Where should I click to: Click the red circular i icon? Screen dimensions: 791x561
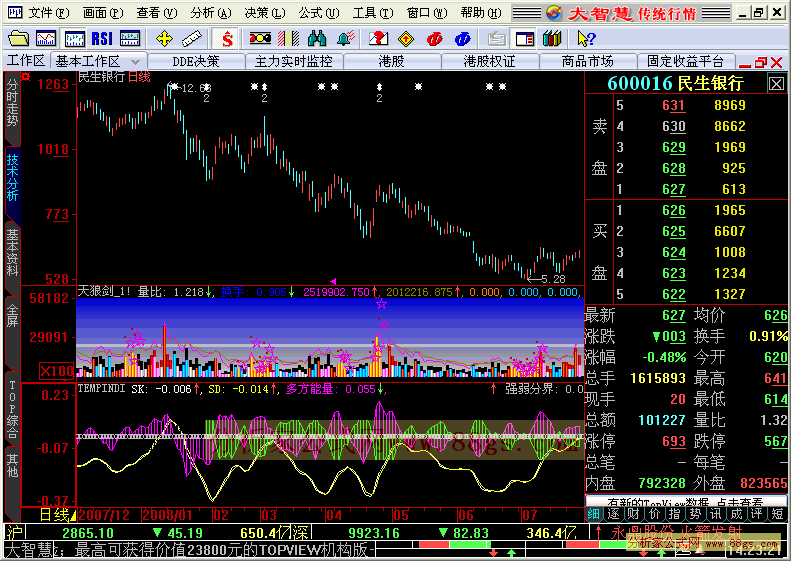pos(434,38)
